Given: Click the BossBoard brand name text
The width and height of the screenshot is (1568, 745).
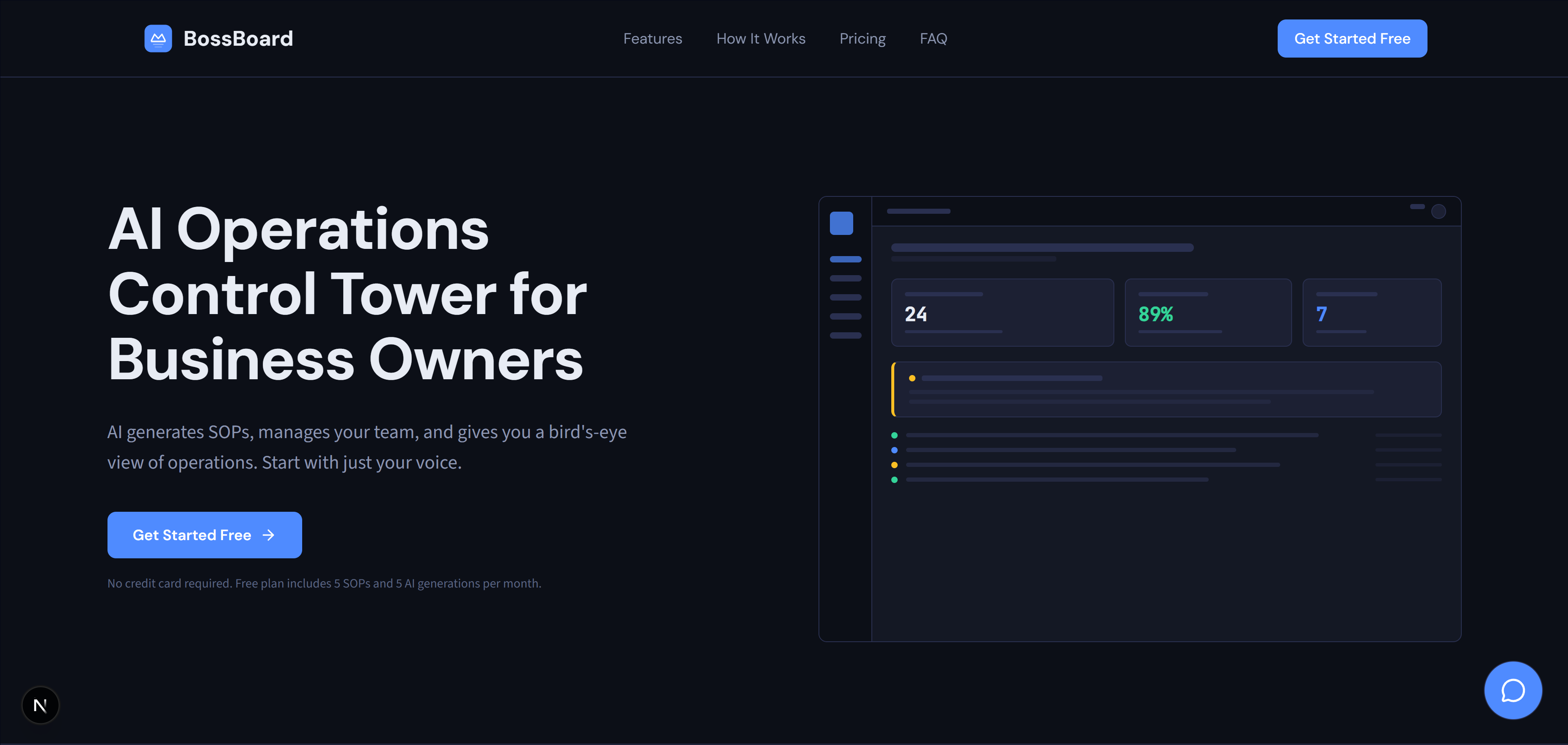Looking at the screenshot, I should [238, 39].
